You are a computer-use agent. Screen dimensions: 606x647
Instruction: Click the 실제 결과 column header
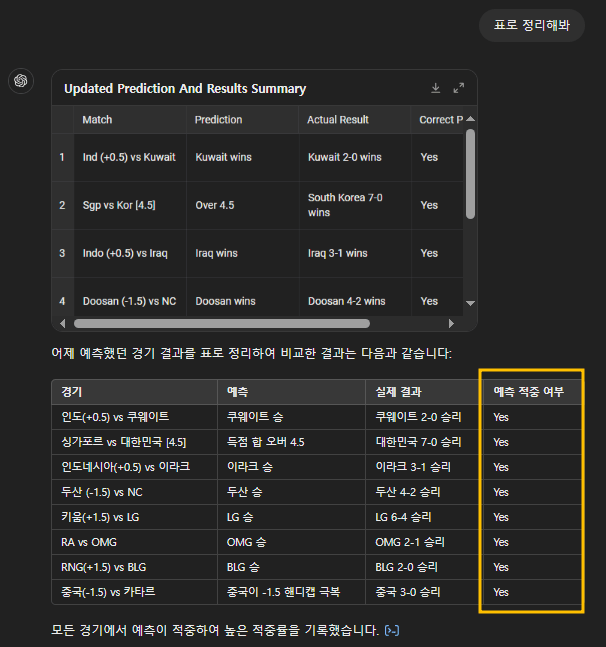pyautogui.click(x=424, y=392)
